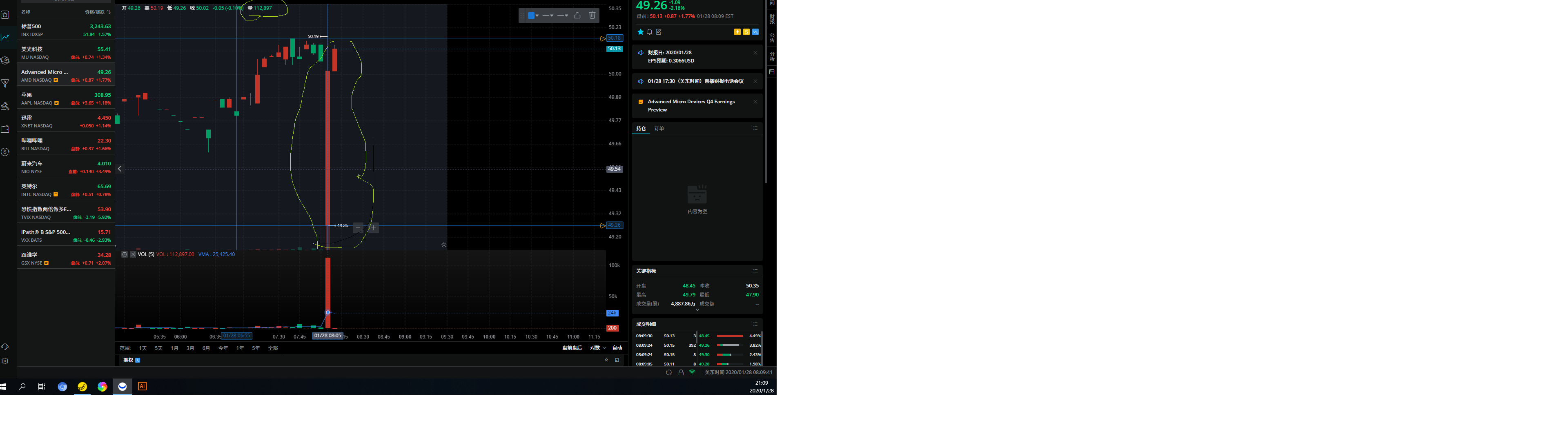Click chart brightness sun icon
The width and height of the screenshot is (1568, 441).
pos(444,245)
